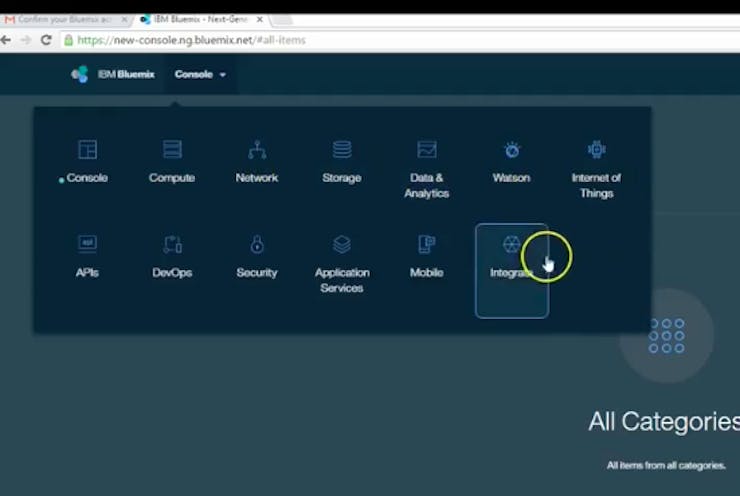The image size is (740, 496).
Task: Click the green padlock in address bar
Action: [x=68, y=40]
